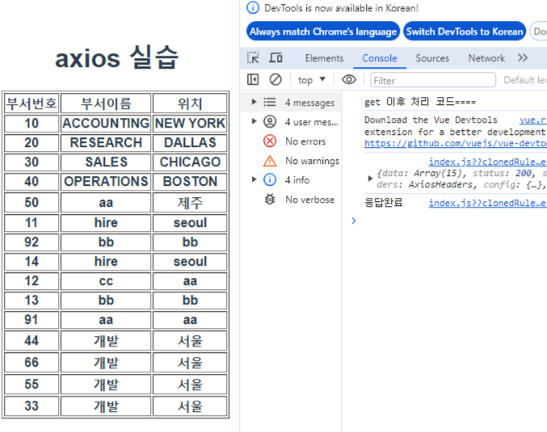Select the No verbose sidebar row

(x=291, y=200)
